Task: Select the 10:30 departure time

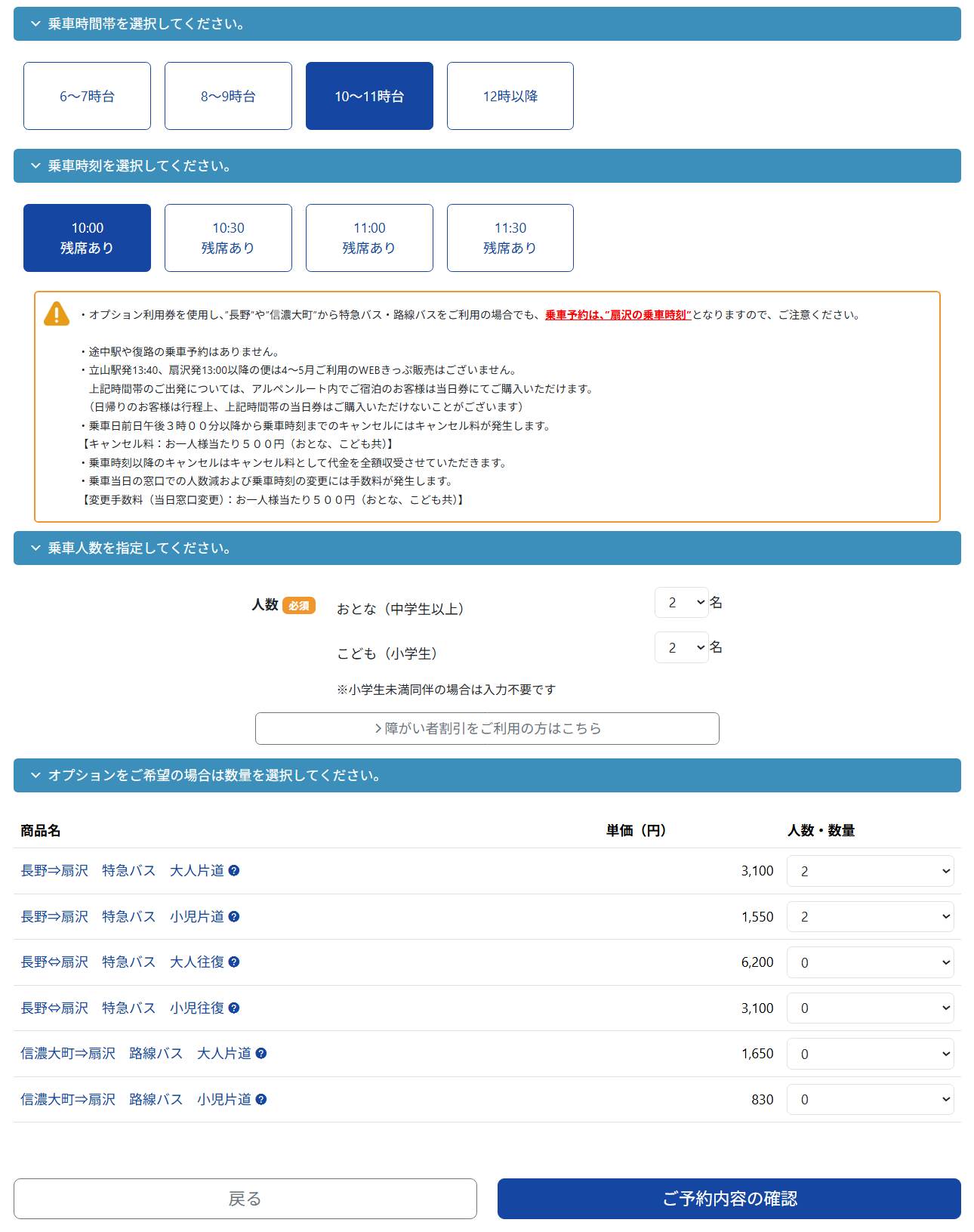Action: pyautogui.click(x=228, y=238)
